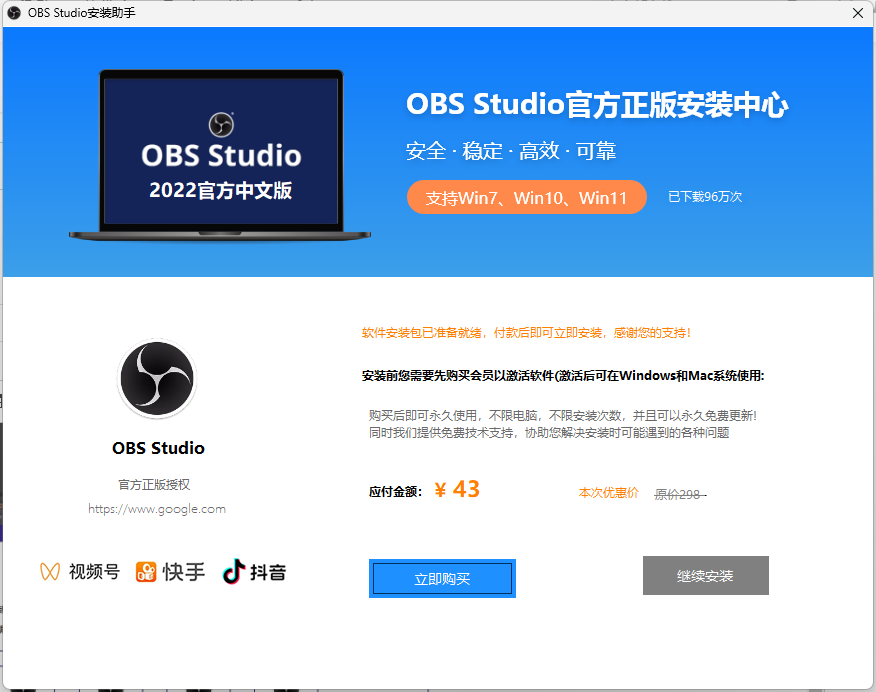Click the bold 安装前您需要先购买会员 line
The image size is (876, 692).
563,376
